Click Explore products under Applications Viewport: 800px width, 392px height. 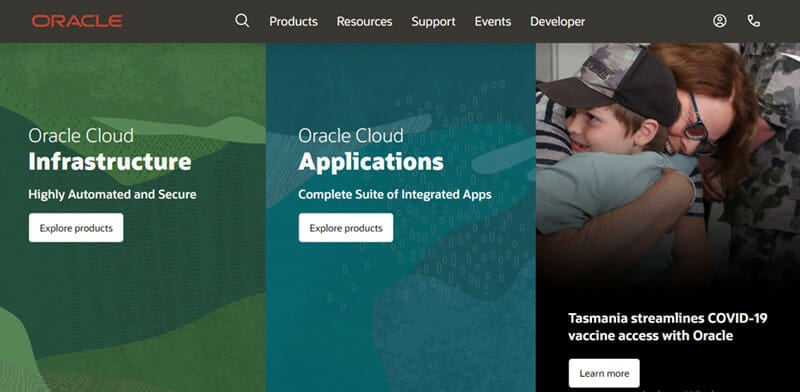point(346,228)
